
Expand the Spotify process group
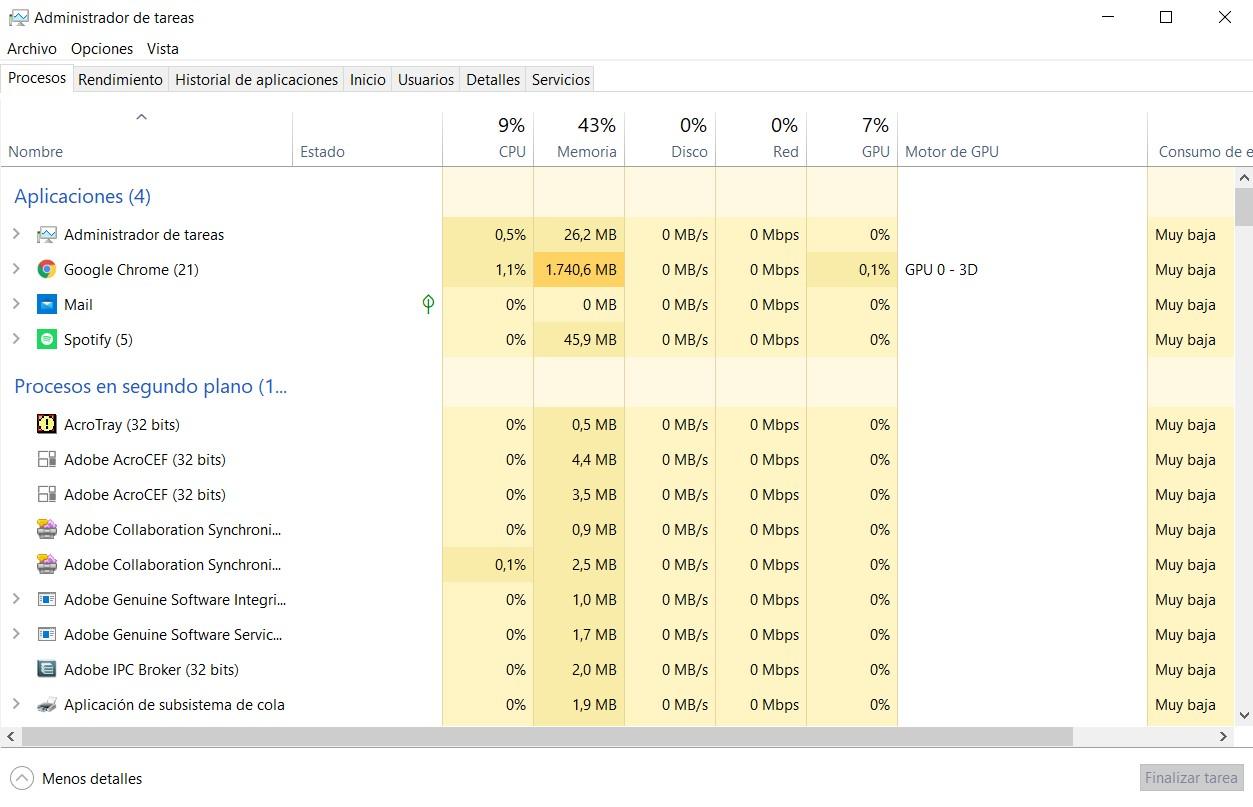pyautogui.click(x=16, y=340)
